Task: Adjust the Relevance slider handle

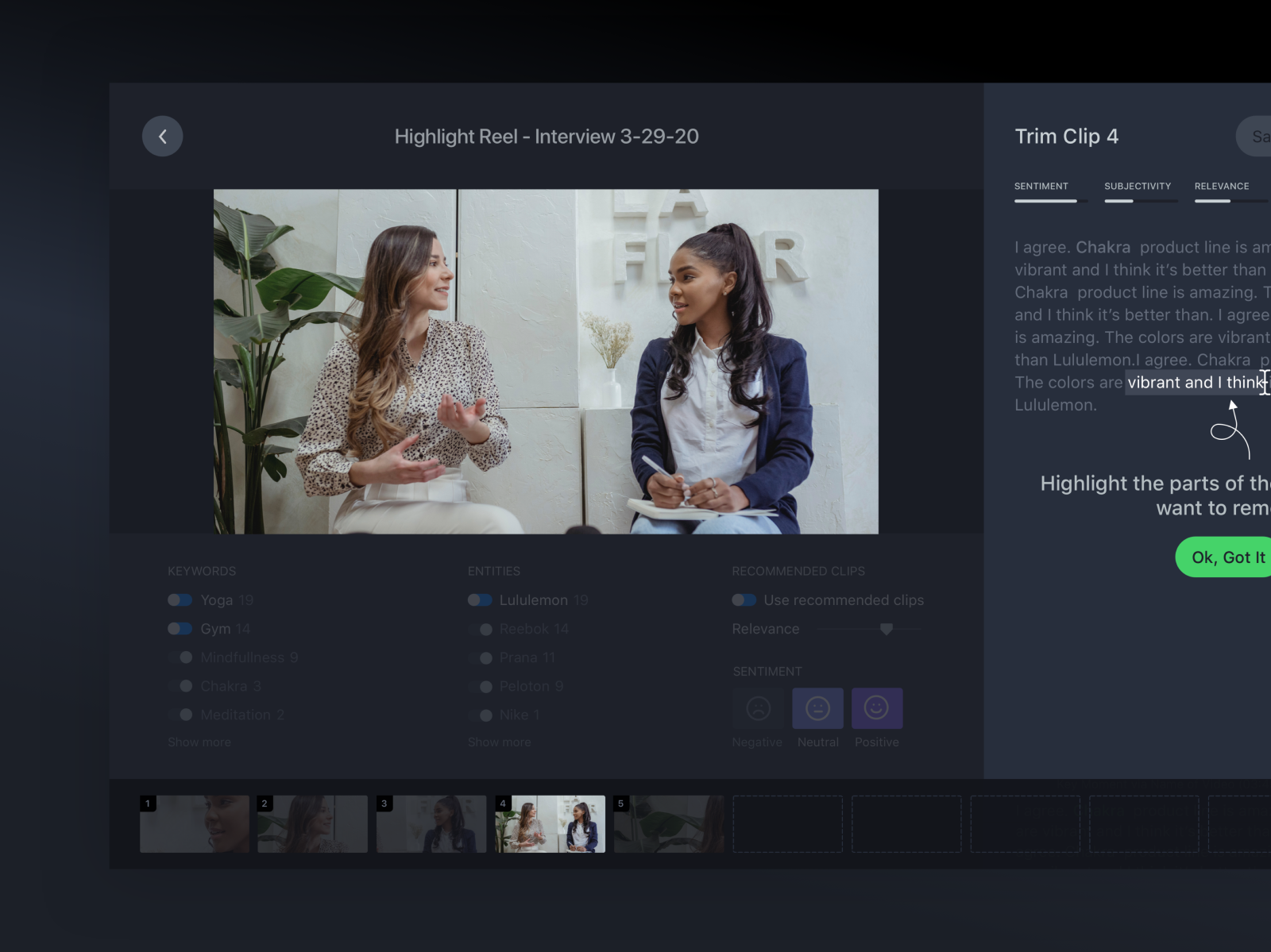Action: [887, 628]
